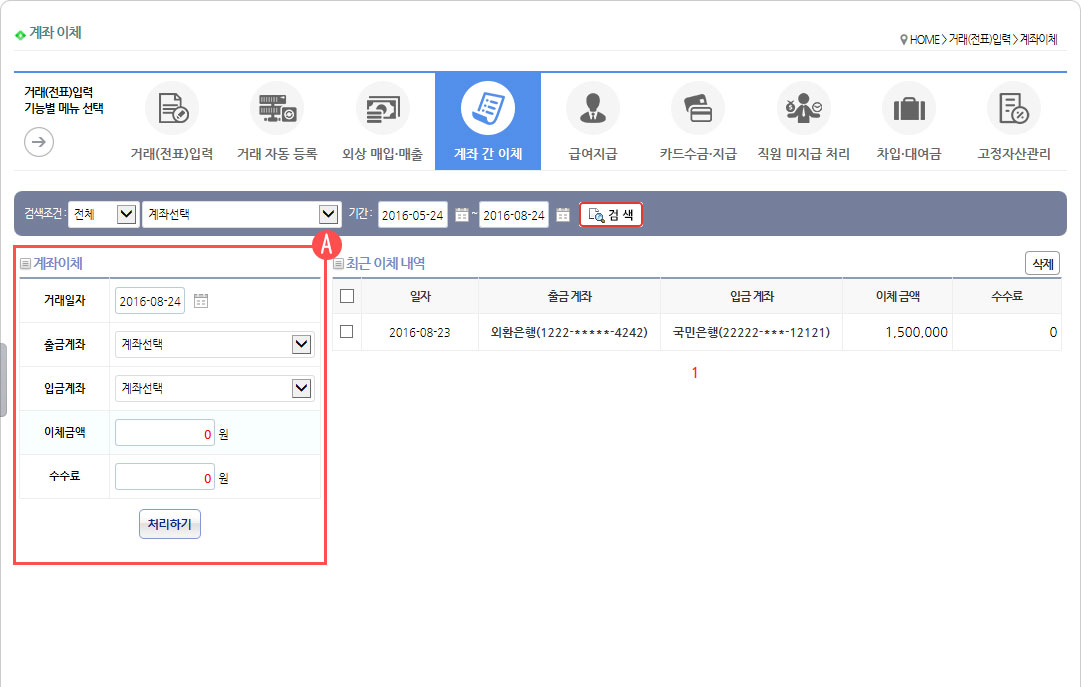Click the left edge side panel handle
The width and height of the screenshot is (1081, 687).
(3, 380)
